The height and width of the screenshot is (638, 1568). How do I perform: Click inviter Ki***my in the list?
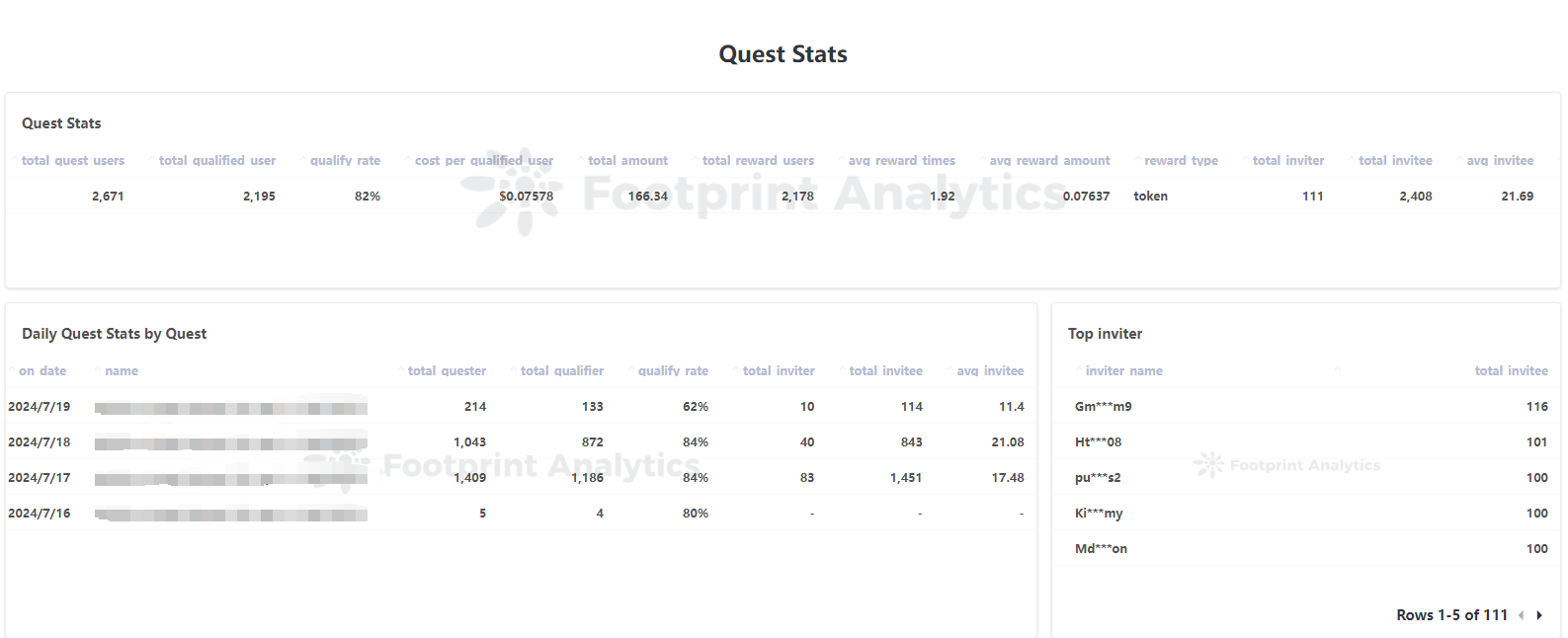(x=1099, y=513)
